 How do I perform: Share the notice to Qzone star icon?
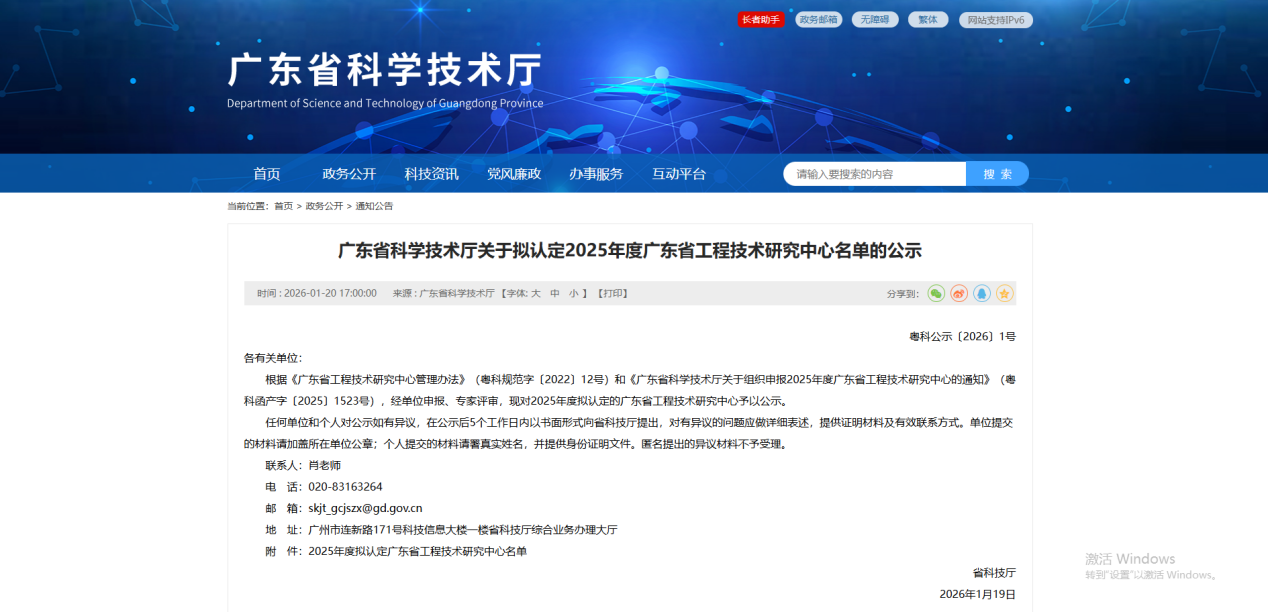coord(1004,293)
